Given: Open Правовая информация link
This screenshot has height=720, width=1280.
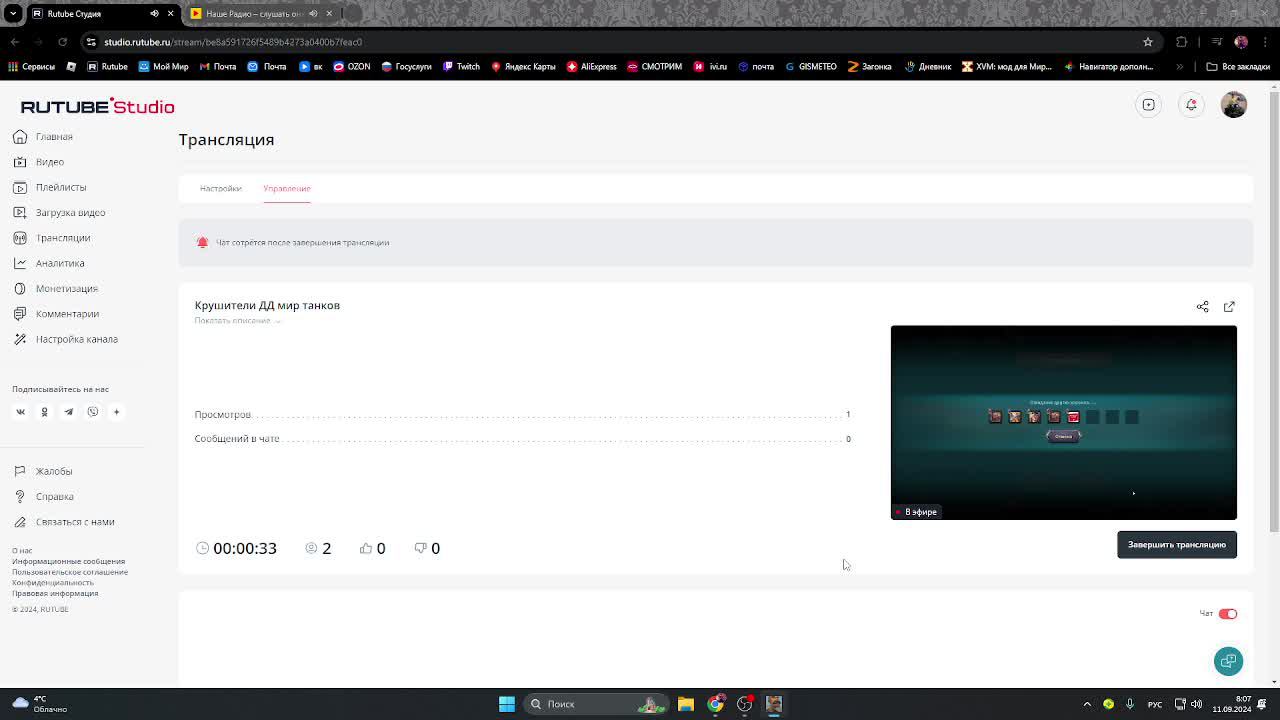Looking at the screenshot, I should click(x=55, y=594).
